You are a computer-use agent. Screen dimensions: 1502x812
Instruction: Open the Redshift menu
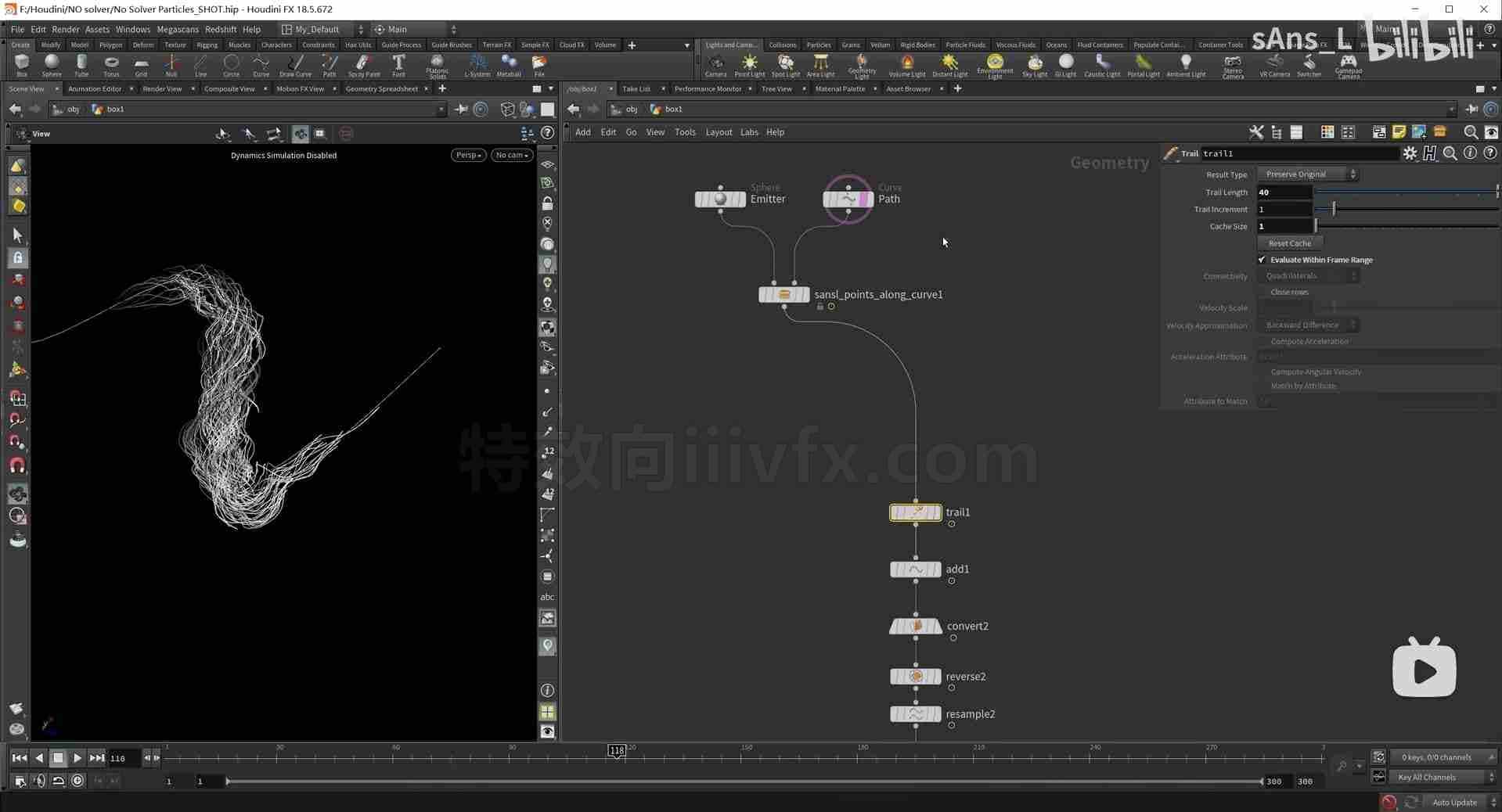221,29
